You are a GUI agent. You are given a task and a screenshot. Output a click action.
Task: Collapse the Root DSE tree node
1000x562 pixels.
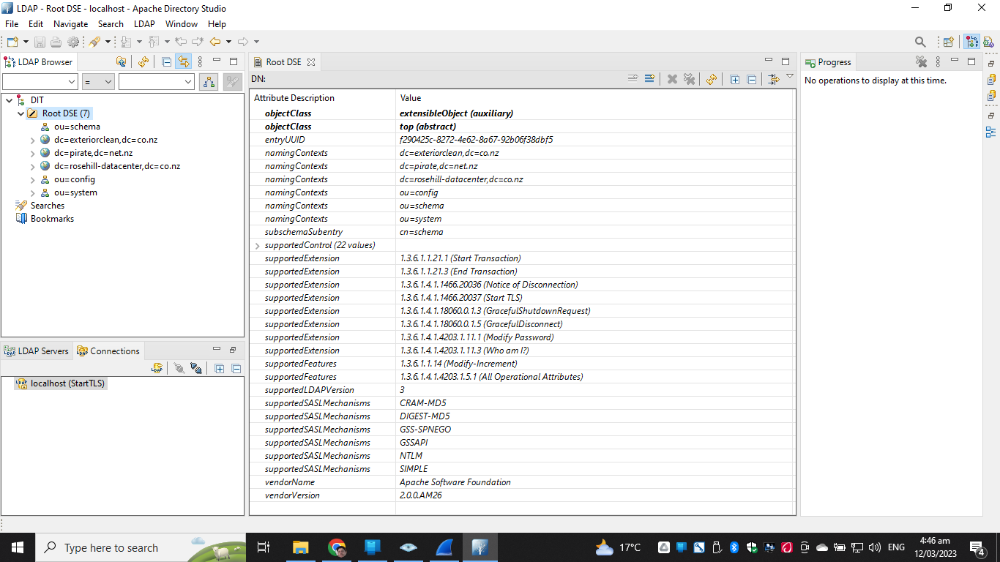20,114
